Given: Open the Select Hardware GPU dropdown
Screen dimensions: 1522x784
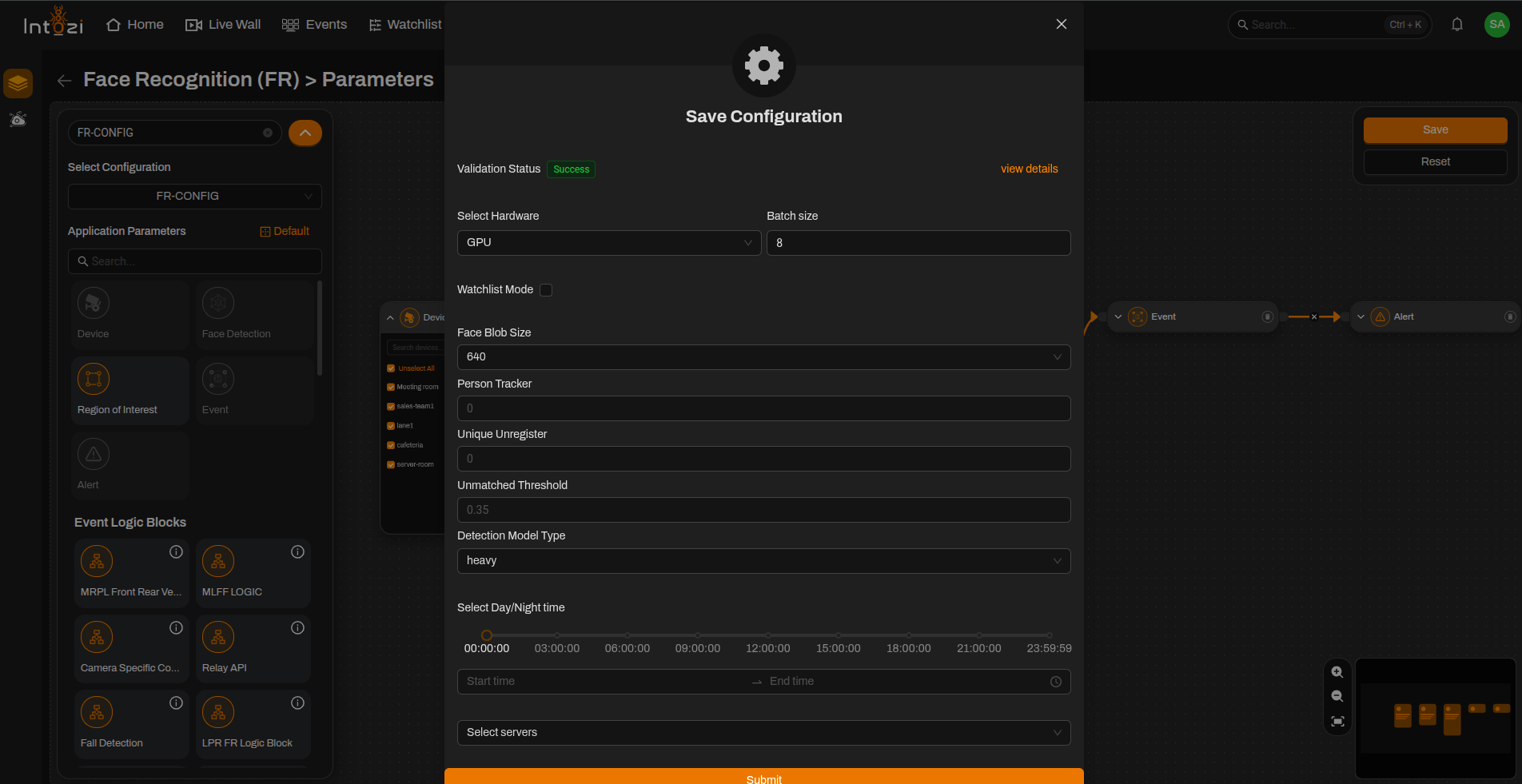Looking at the screenshot, I should (x=609, y=243).
